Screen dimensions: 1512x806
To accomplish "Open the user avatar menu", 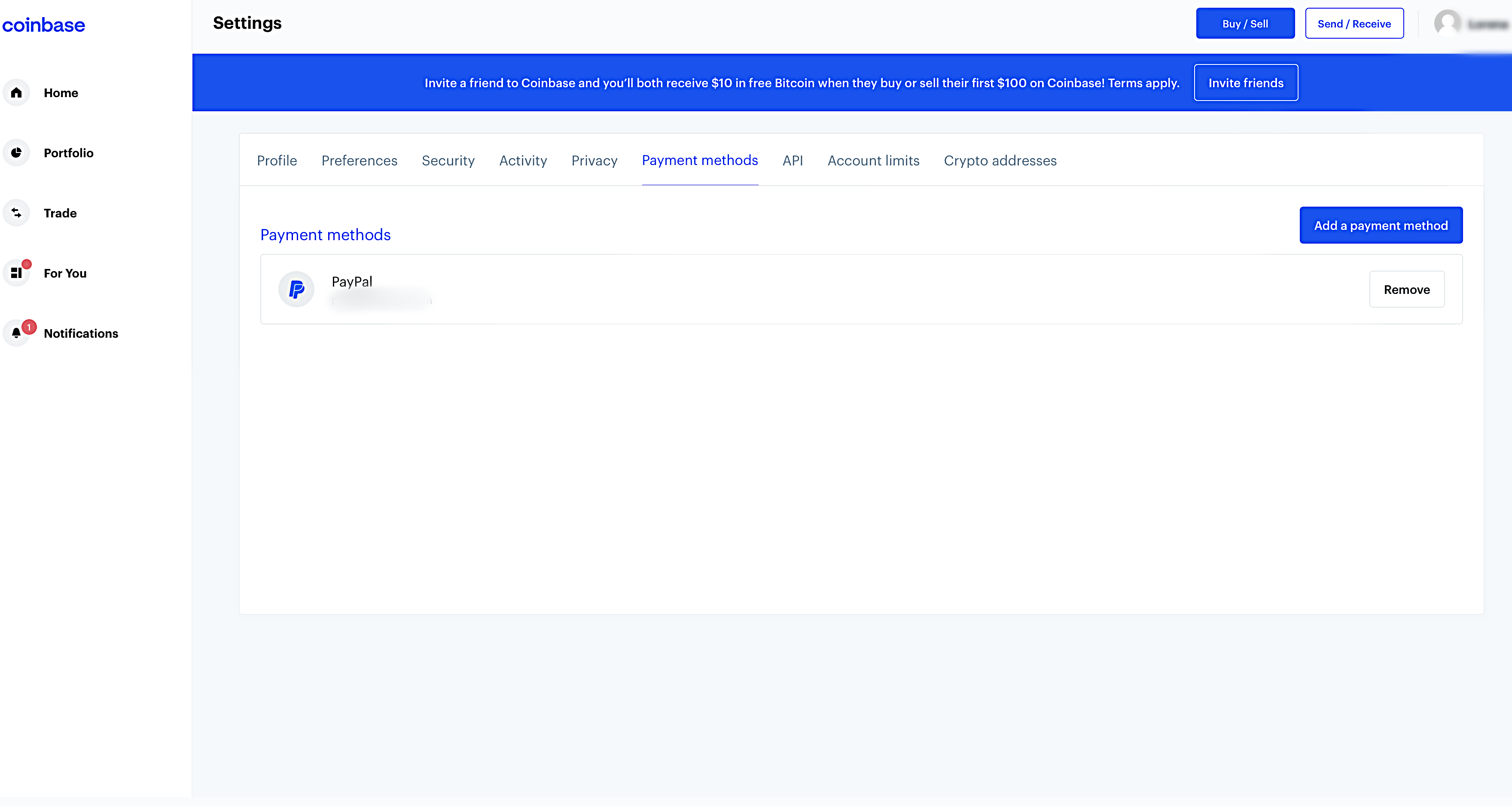I will 1448,24.
